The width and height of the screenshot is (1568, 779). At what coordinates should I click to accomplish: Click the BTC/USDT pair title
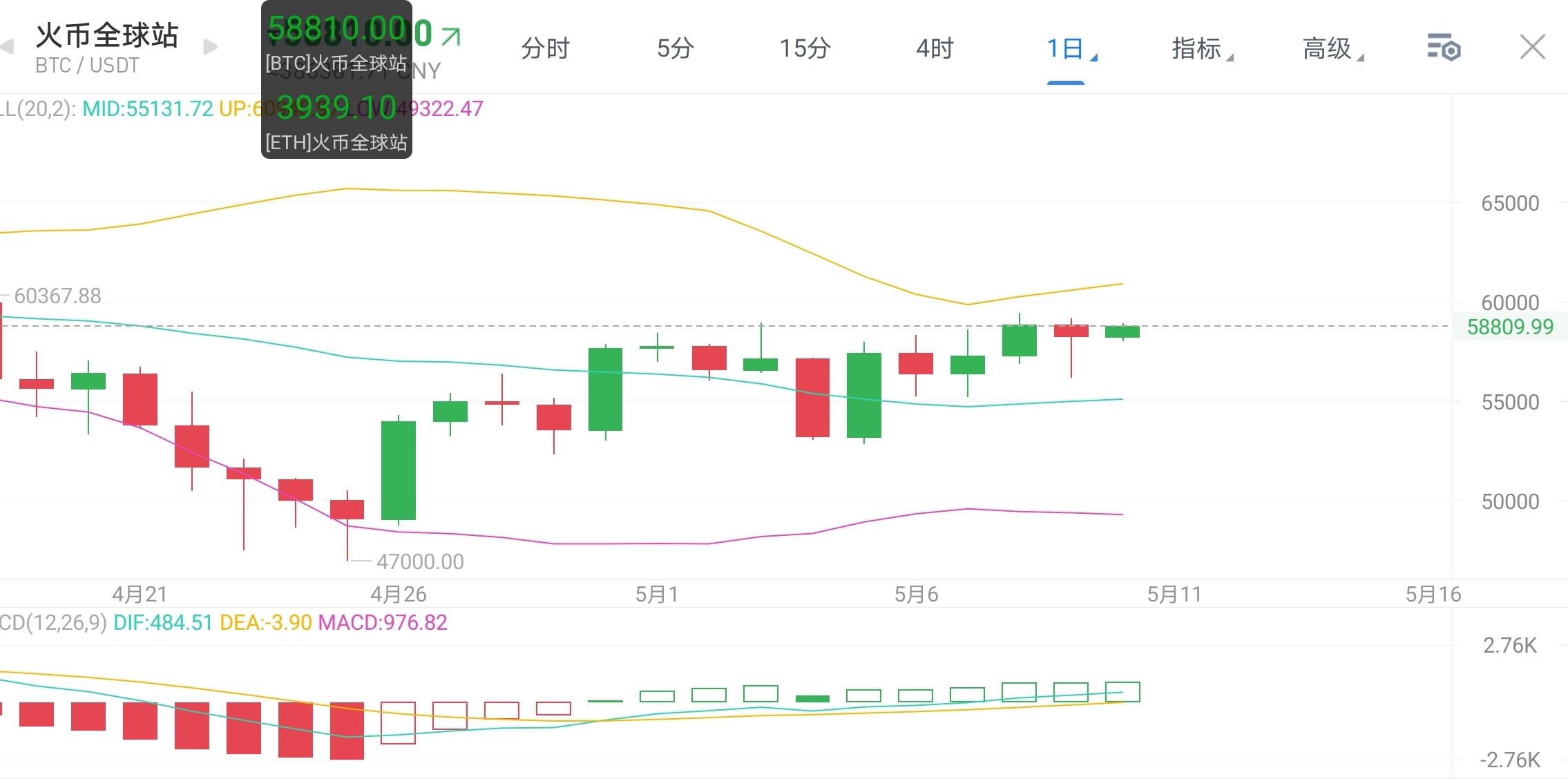click(x=86, y=66)
